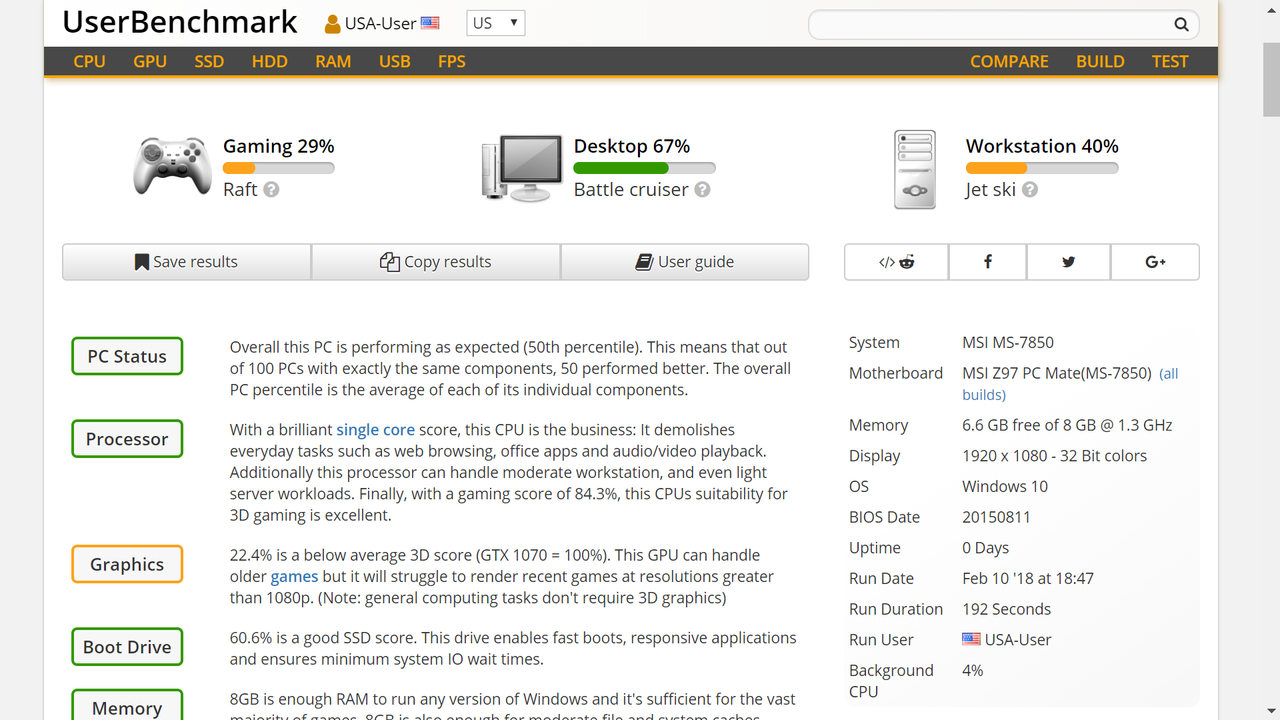The height and width of the screenshot is (720, 1280).
Task: Click the PC Status button
Action: [x=127, y=356]
